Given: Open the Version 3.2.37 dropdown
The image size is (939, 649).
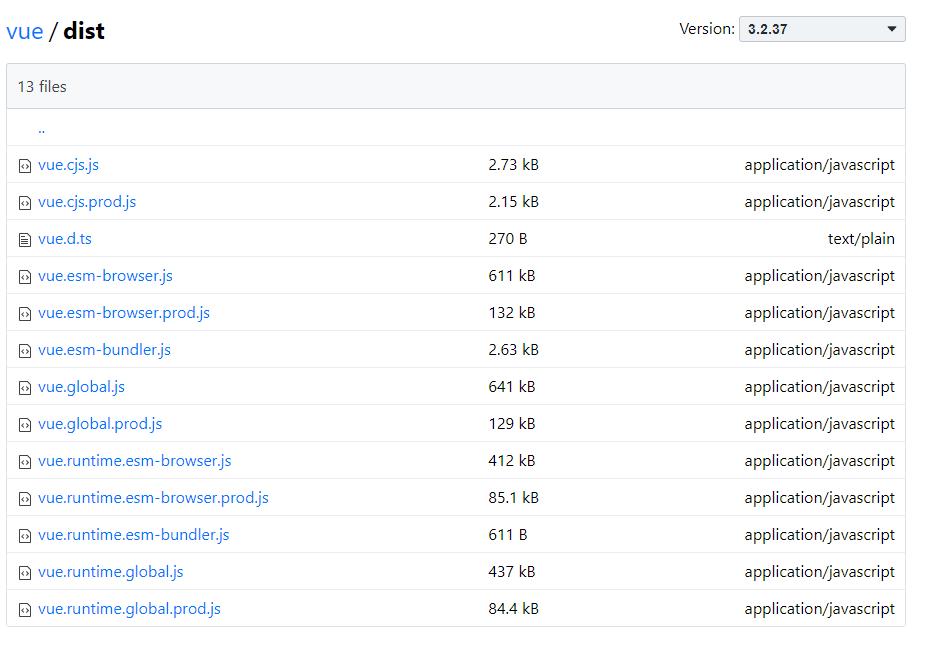Looking at the screenshot, I should (822, 29).
